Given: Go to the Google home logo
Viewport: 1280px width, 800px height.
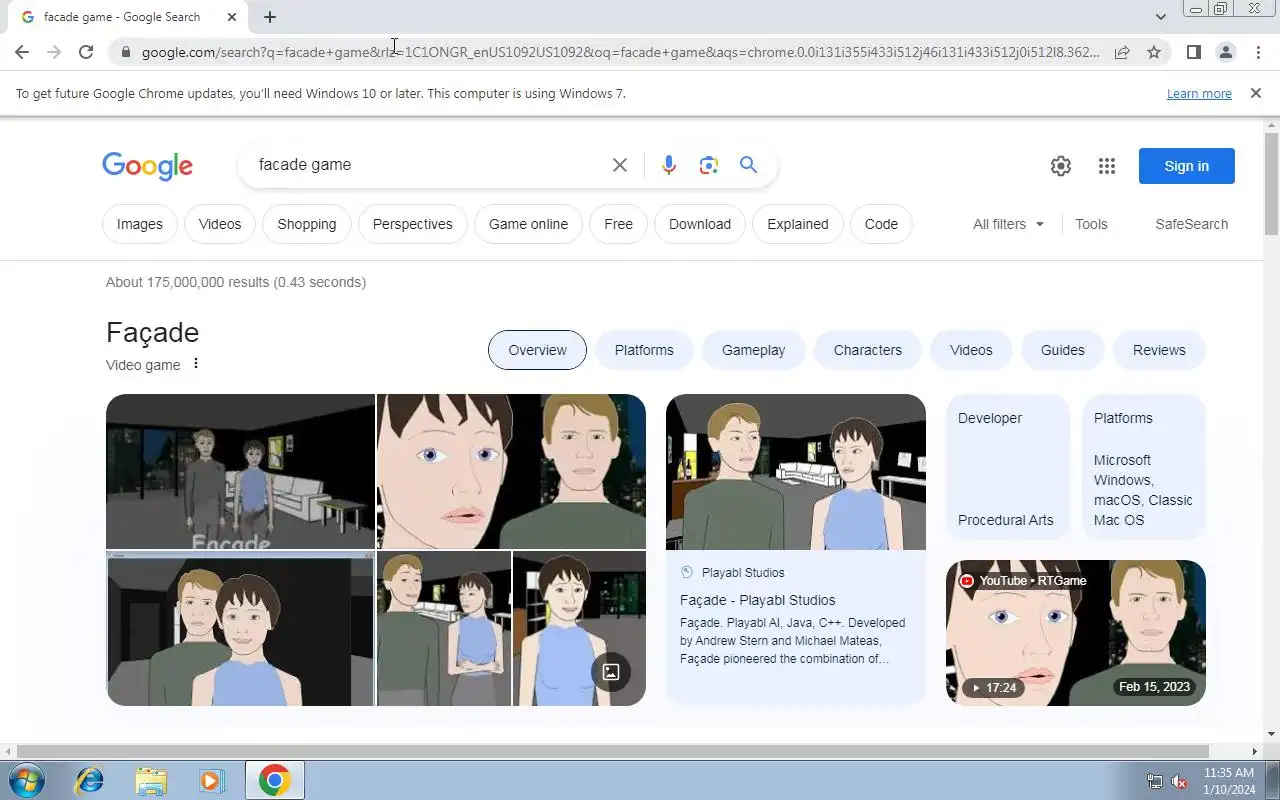Looking at the screenshot, I should tap(147, 166).
